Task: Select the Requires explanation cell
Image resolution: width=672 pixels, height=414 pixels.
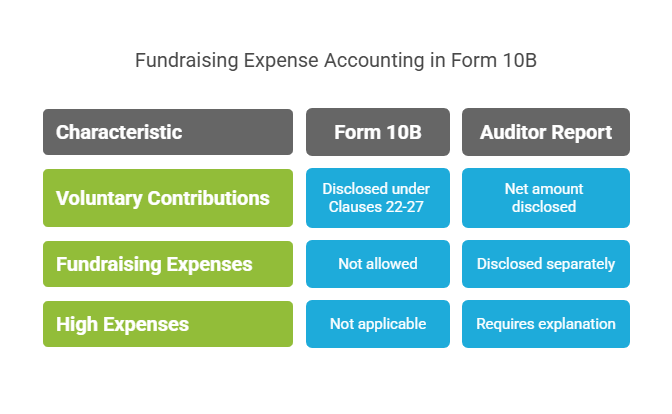Action: [x=546, y=324]
